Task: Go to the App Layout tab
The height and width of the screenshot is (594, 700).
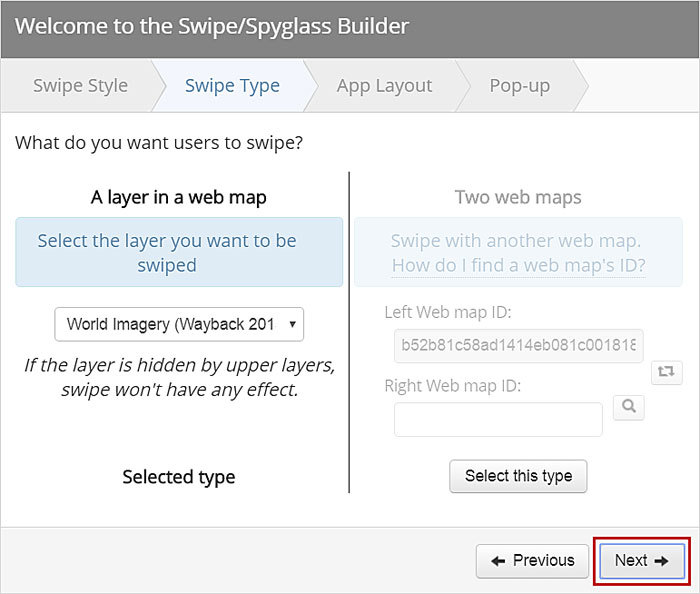Action: tap(384, 86)
